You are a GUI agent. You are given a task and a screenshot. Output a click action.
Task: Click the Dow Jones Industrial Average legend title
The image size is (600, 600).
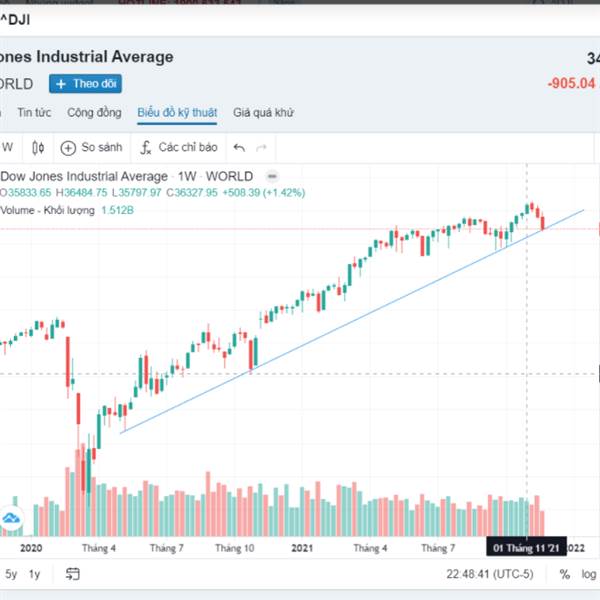point(84,176)
